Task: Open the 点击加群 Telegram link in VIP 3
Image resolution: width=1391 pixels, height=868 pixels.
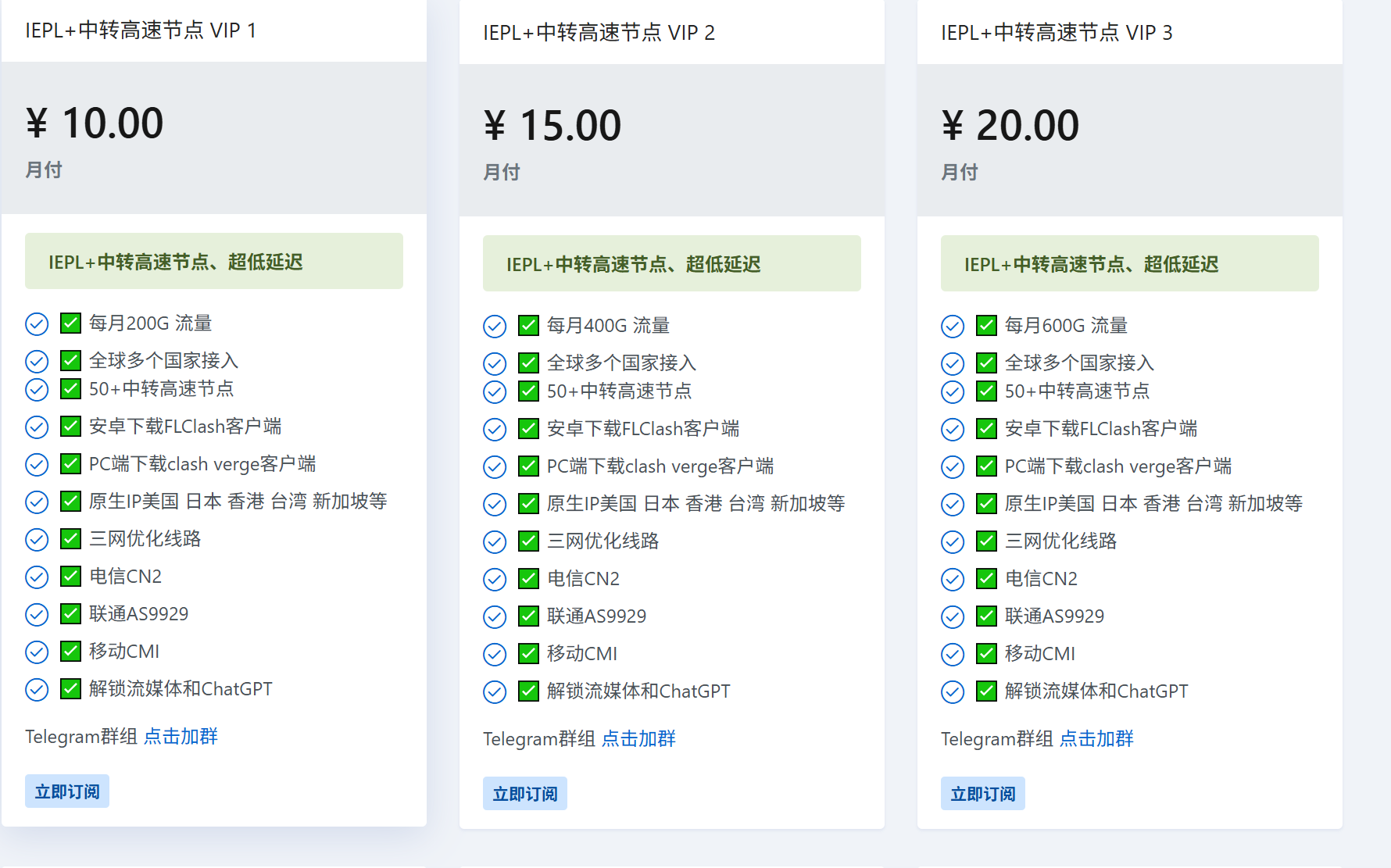Action: click(x=1097, y=738)
